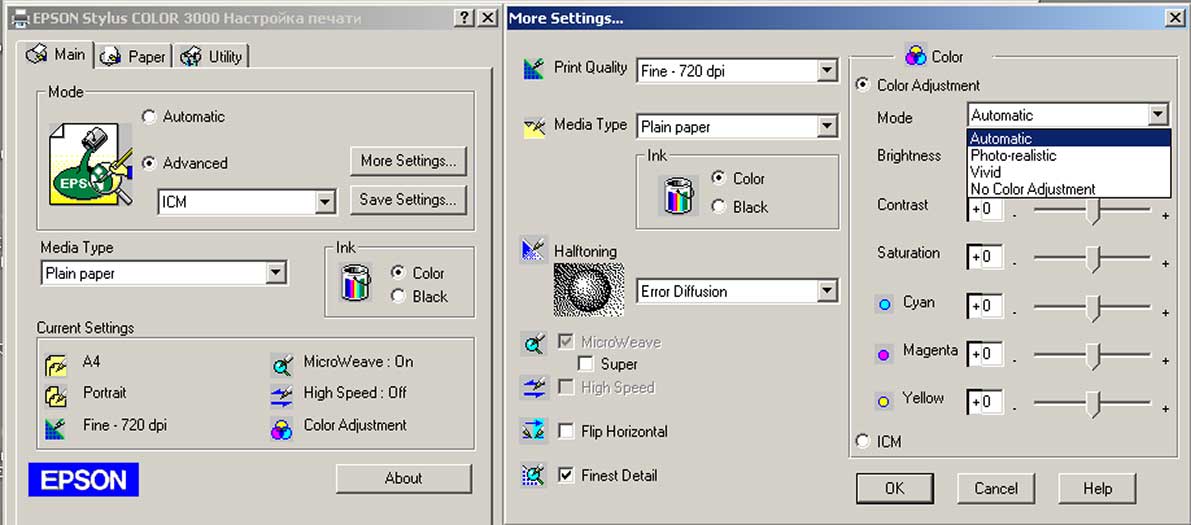
Task: Open the Error Diffusion halftoning dropdown
Action: 826,291
